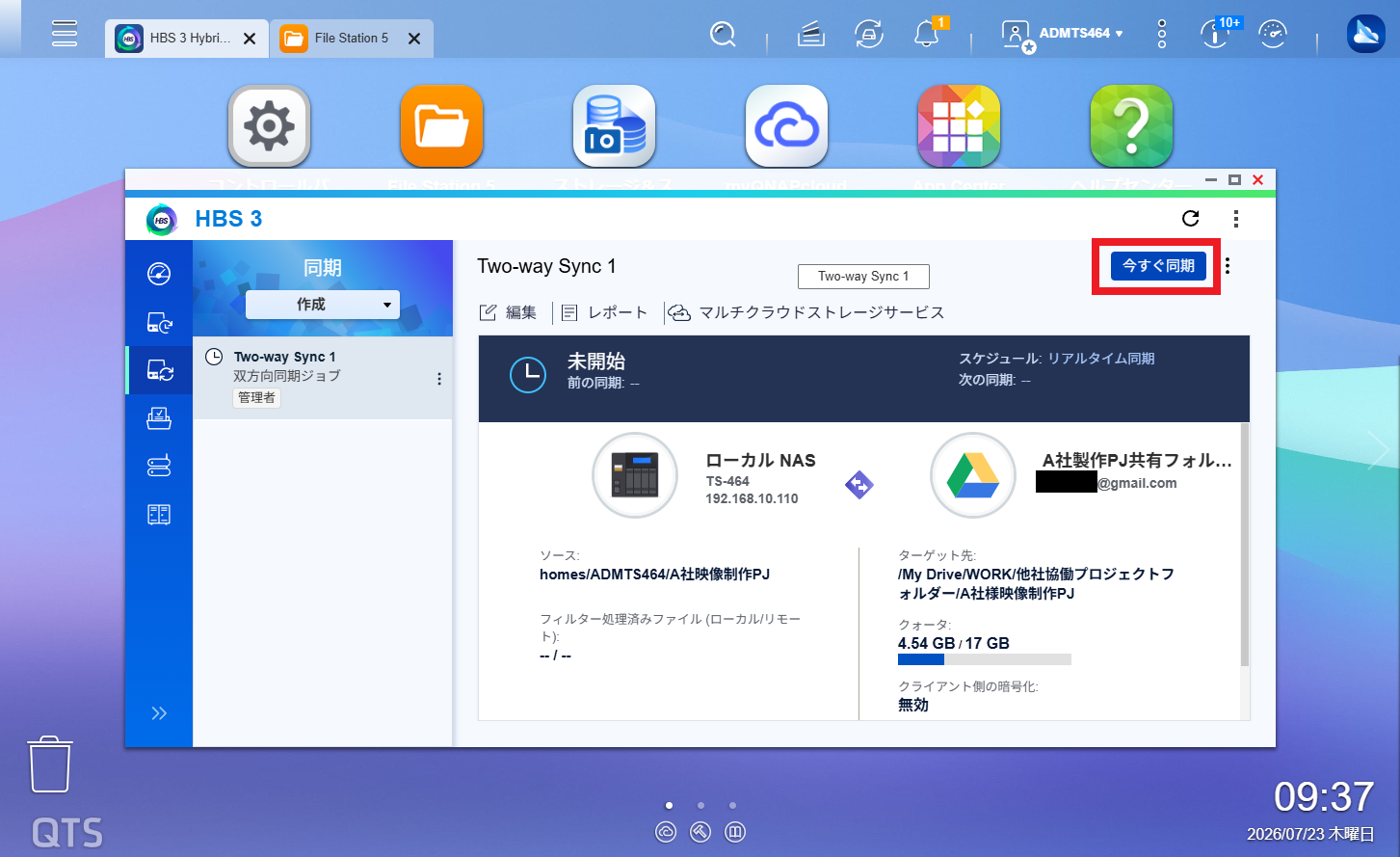Open the 作成 create dropdown

(323, 305)
